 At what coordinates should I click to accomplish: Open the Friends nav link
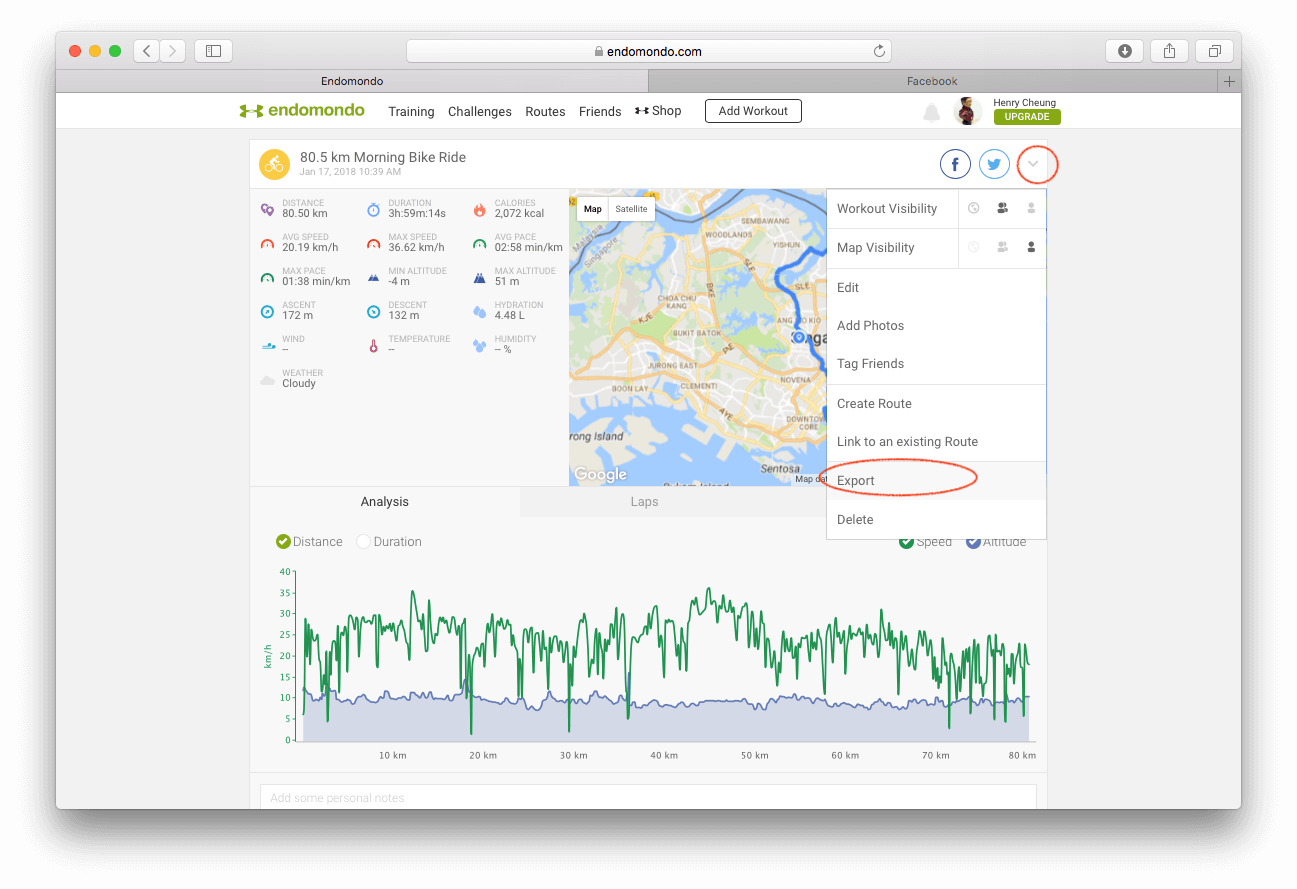coord(600,112)
